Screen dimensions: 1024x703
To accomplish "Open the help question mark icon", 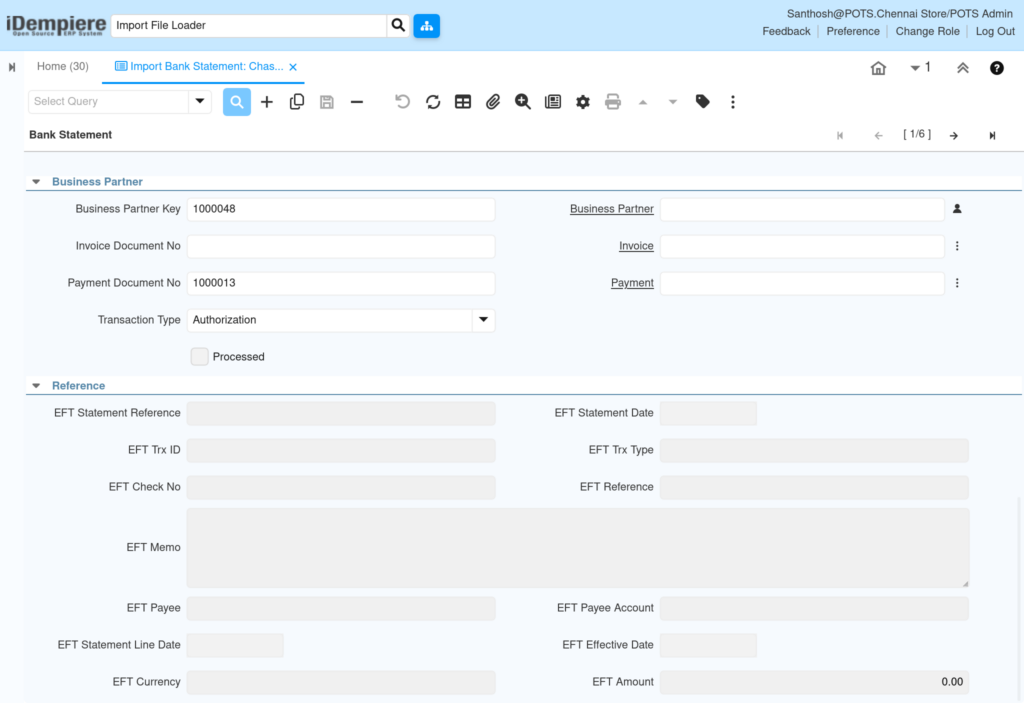I will [x=997, y=68].
